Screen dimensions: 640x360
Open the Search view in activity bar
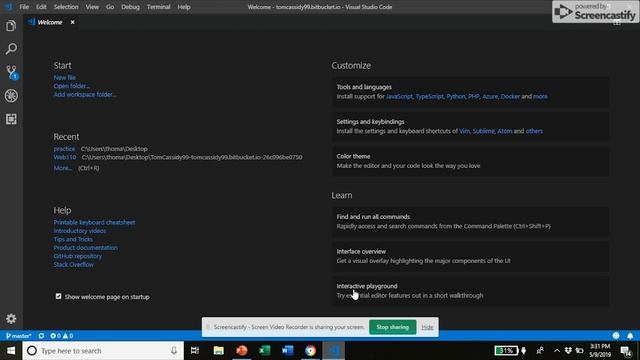pyautogui.click(x=11, y=49)
